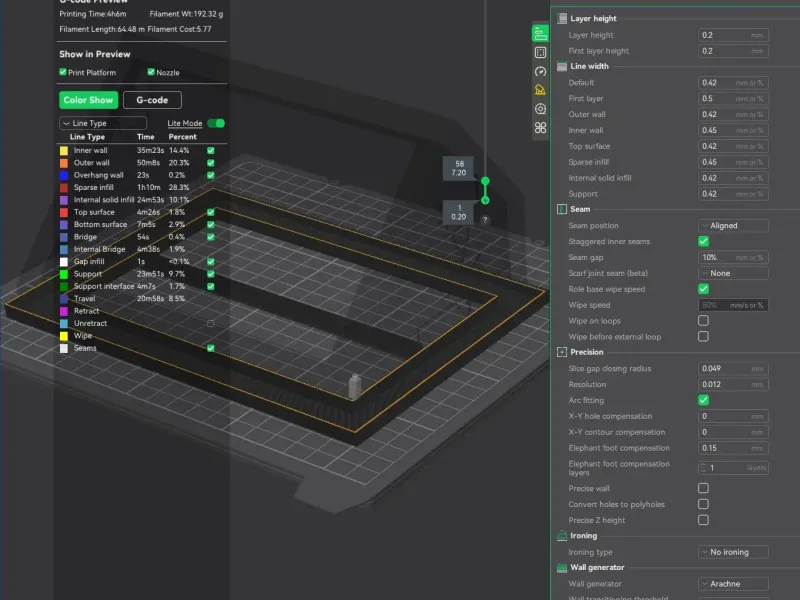Click the question mark help icon near layer slider
The height and width of the screenshot is (600, 800).
click(x=485, y=220)
